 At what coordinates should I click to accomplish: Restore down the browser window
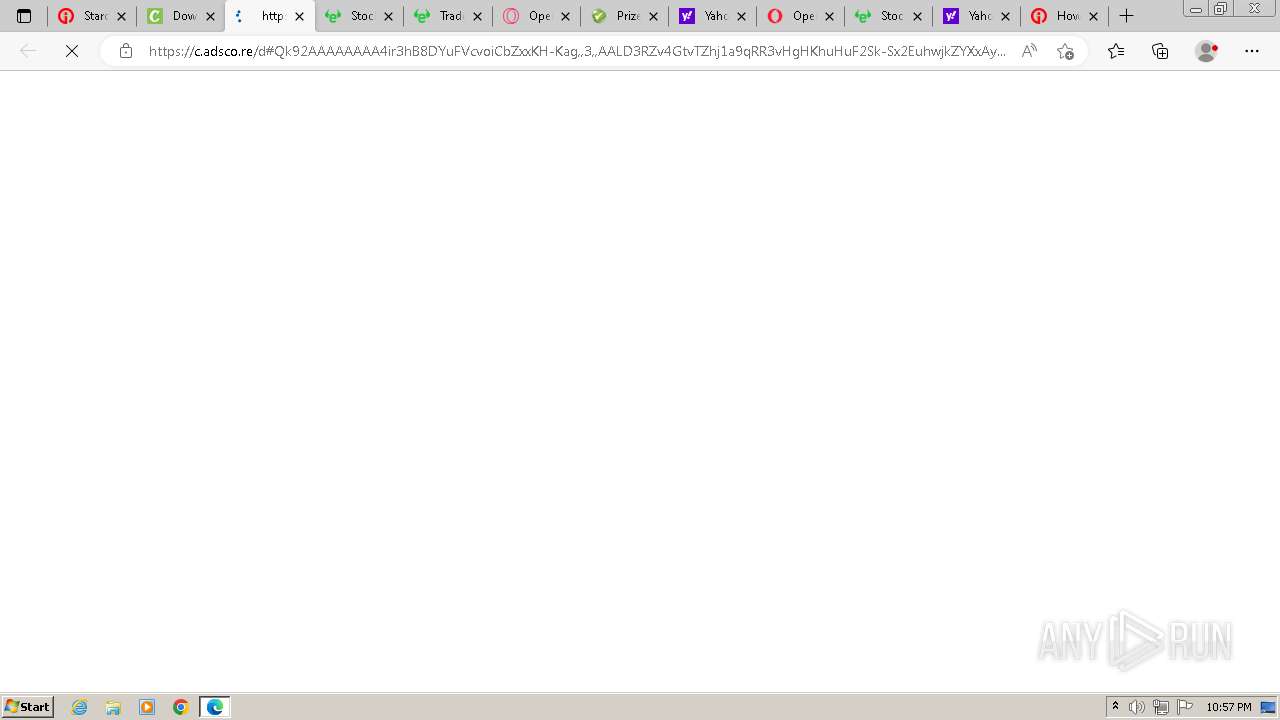click(1221, 8)
